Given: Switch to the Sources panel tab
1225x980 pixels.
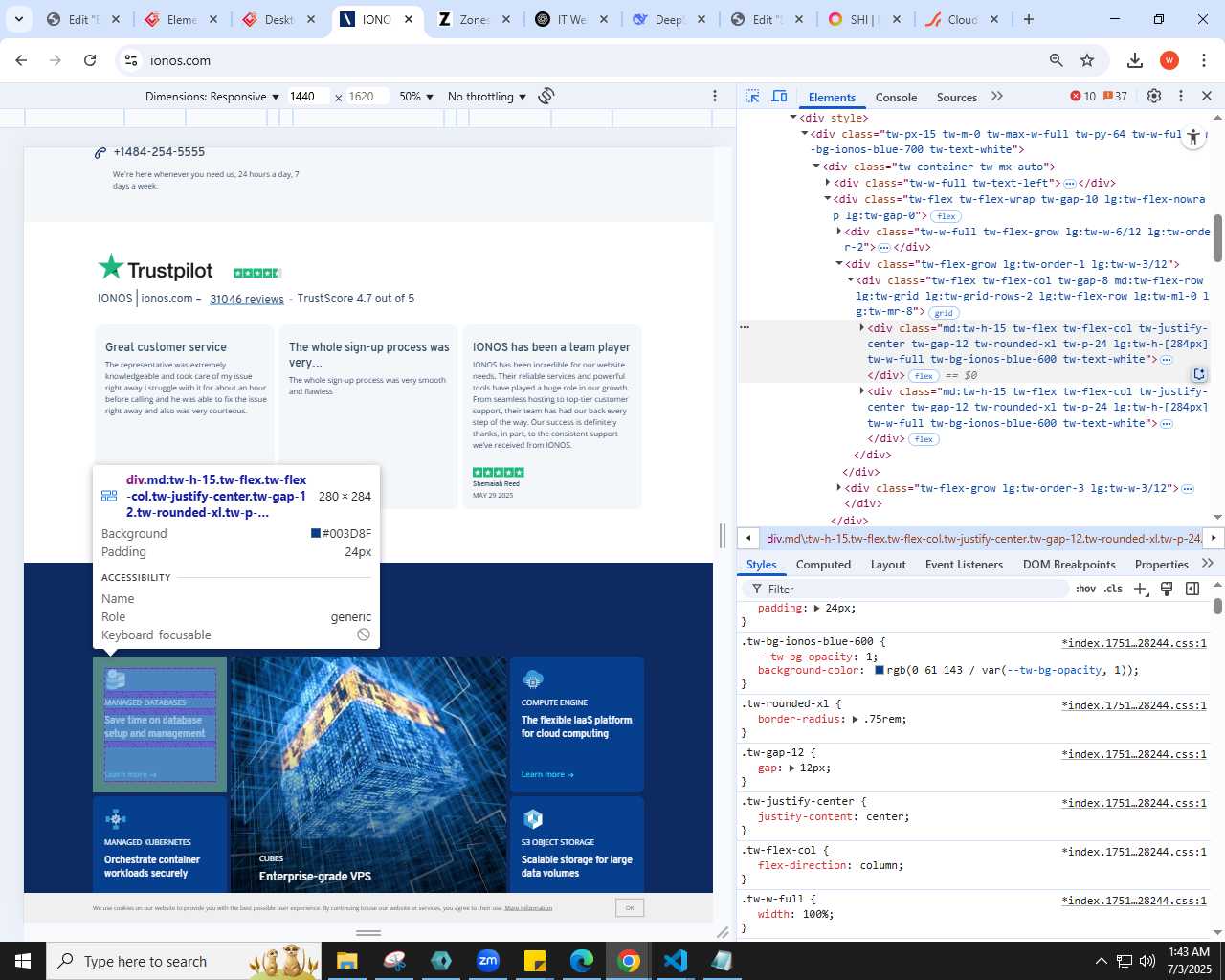Looking at the screenshot, I should [x=957, y=97].
